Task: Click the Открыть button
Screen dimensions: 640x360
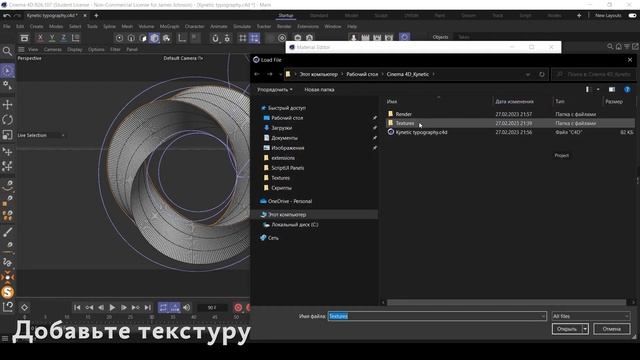Action: click(567, 329)
